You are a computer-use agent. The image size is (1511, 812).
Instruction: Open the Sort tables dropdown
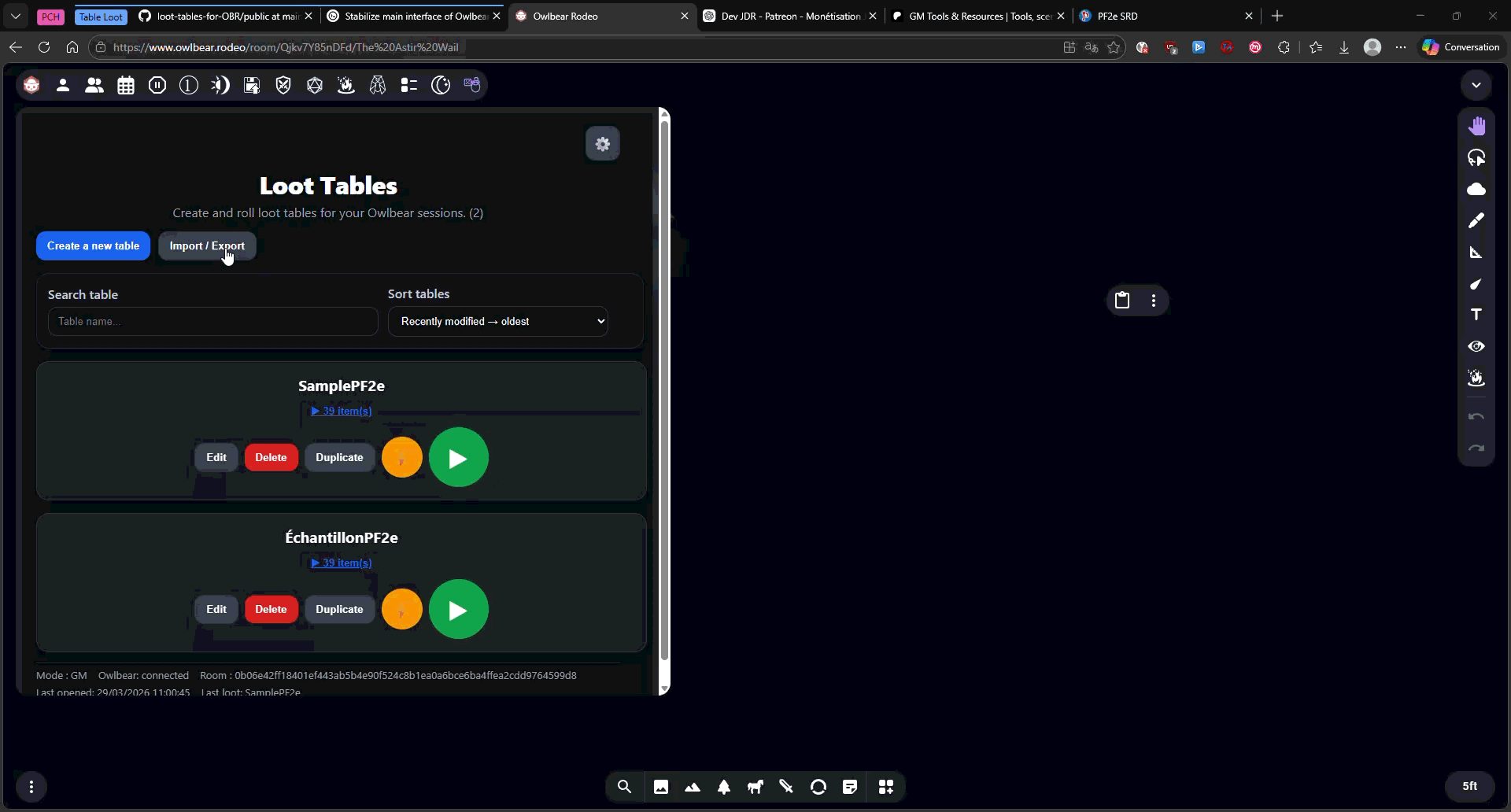(x=498, y=321)
